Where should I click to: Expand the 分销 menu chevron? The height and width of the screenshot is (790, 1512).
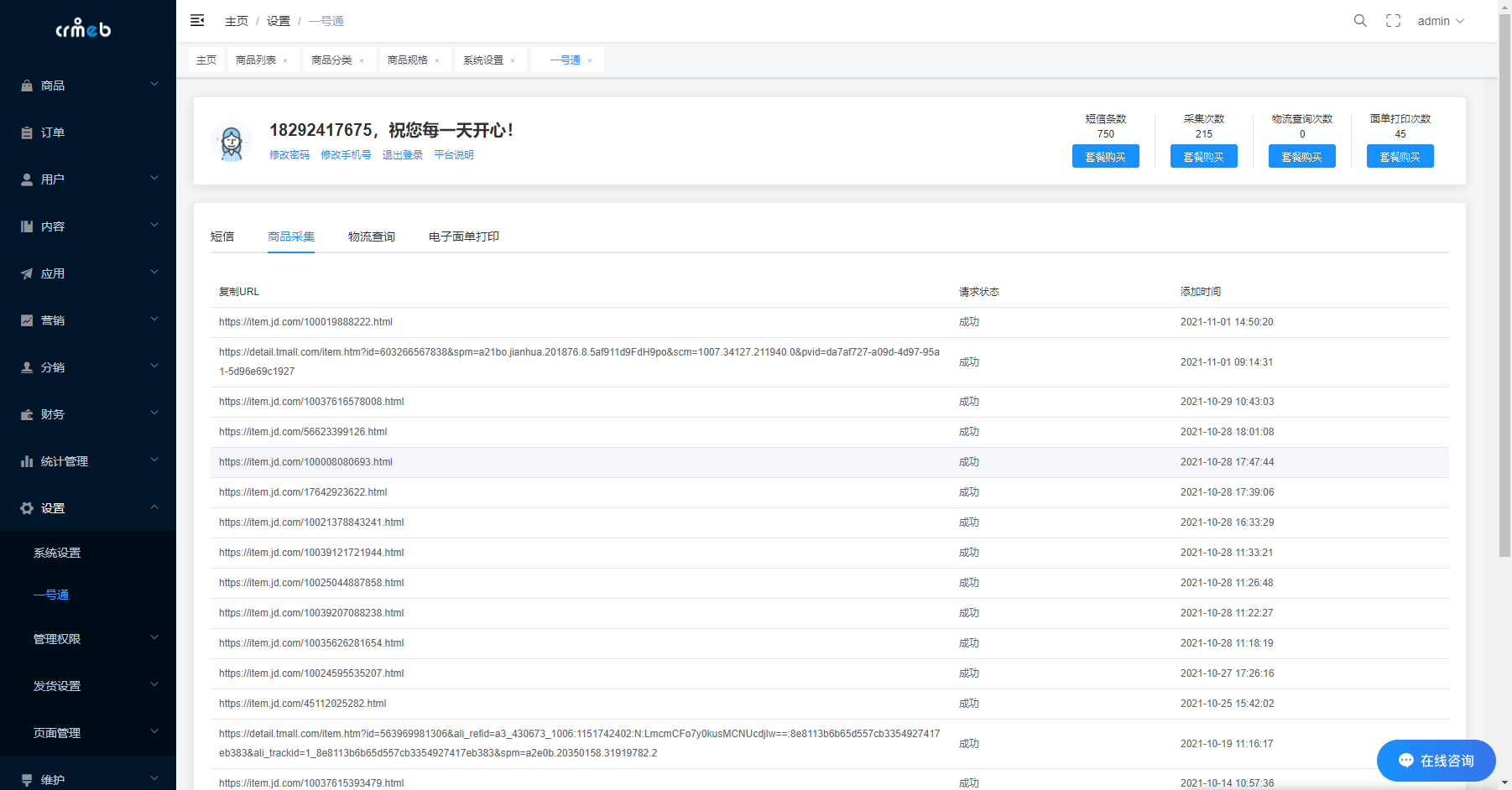[x=154, y=366]
